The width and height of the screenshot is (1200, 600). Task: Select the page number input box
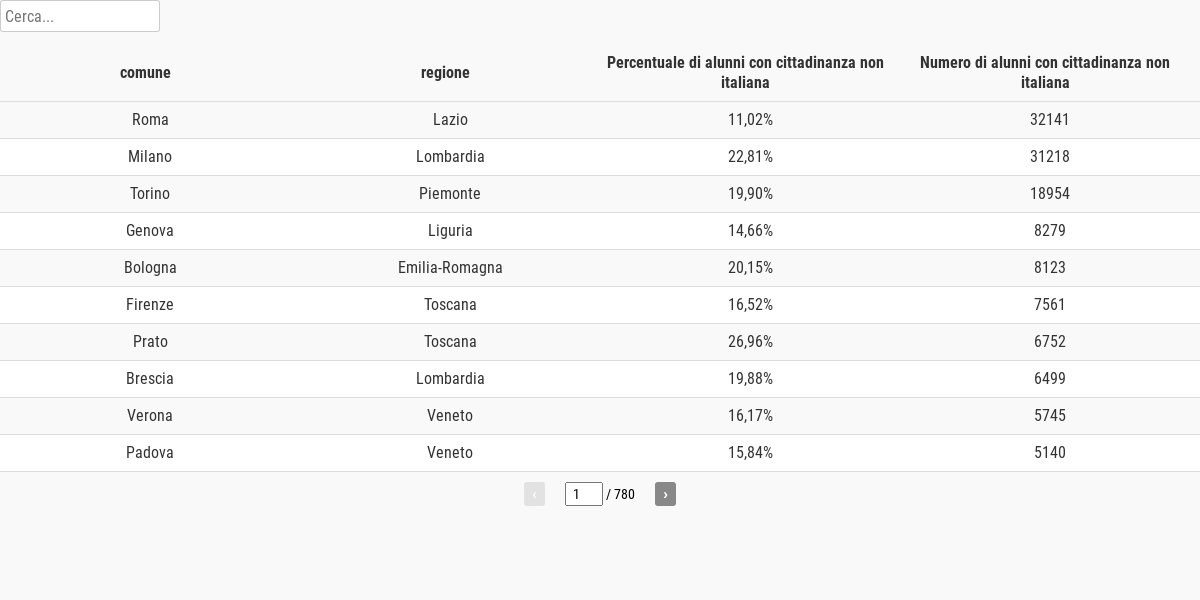pyautogui.click(x=584, y=494)
